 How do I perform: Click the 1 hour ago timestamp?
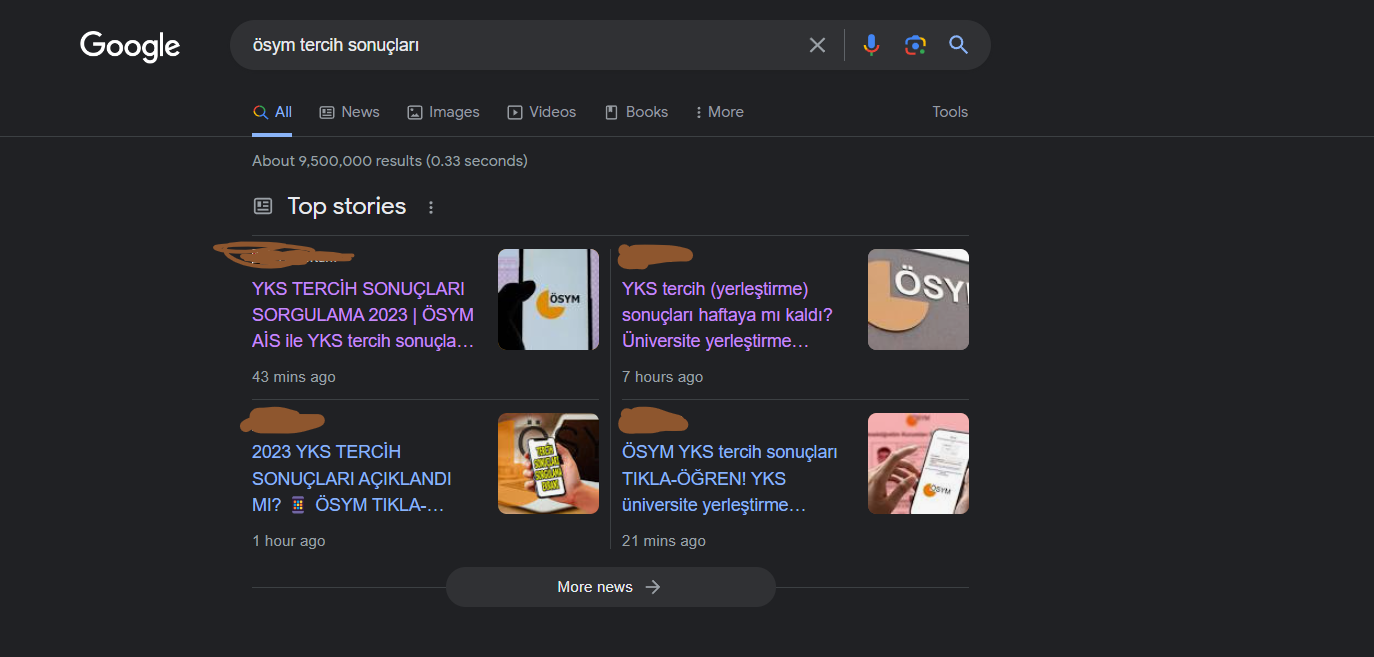click(x=288, y=541)
